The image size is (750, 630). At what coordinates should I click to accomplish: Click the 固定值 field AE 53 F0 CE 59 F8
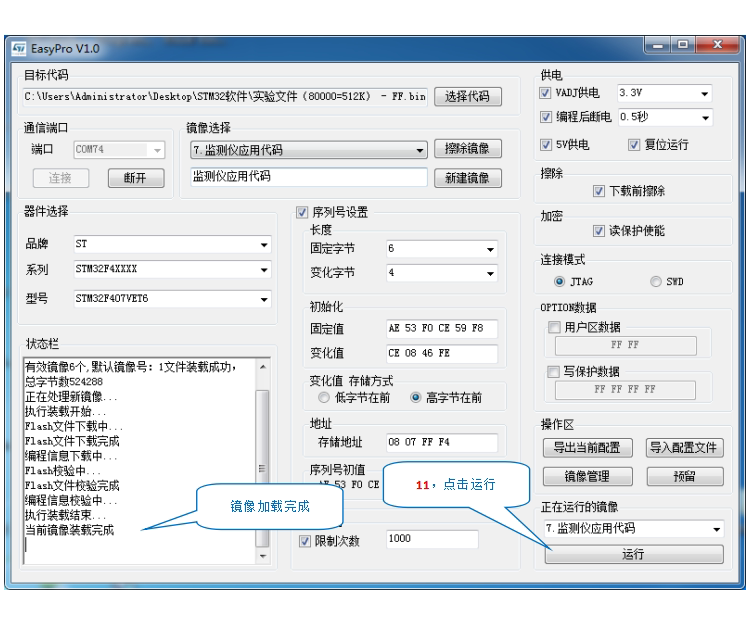pos(442,328)
